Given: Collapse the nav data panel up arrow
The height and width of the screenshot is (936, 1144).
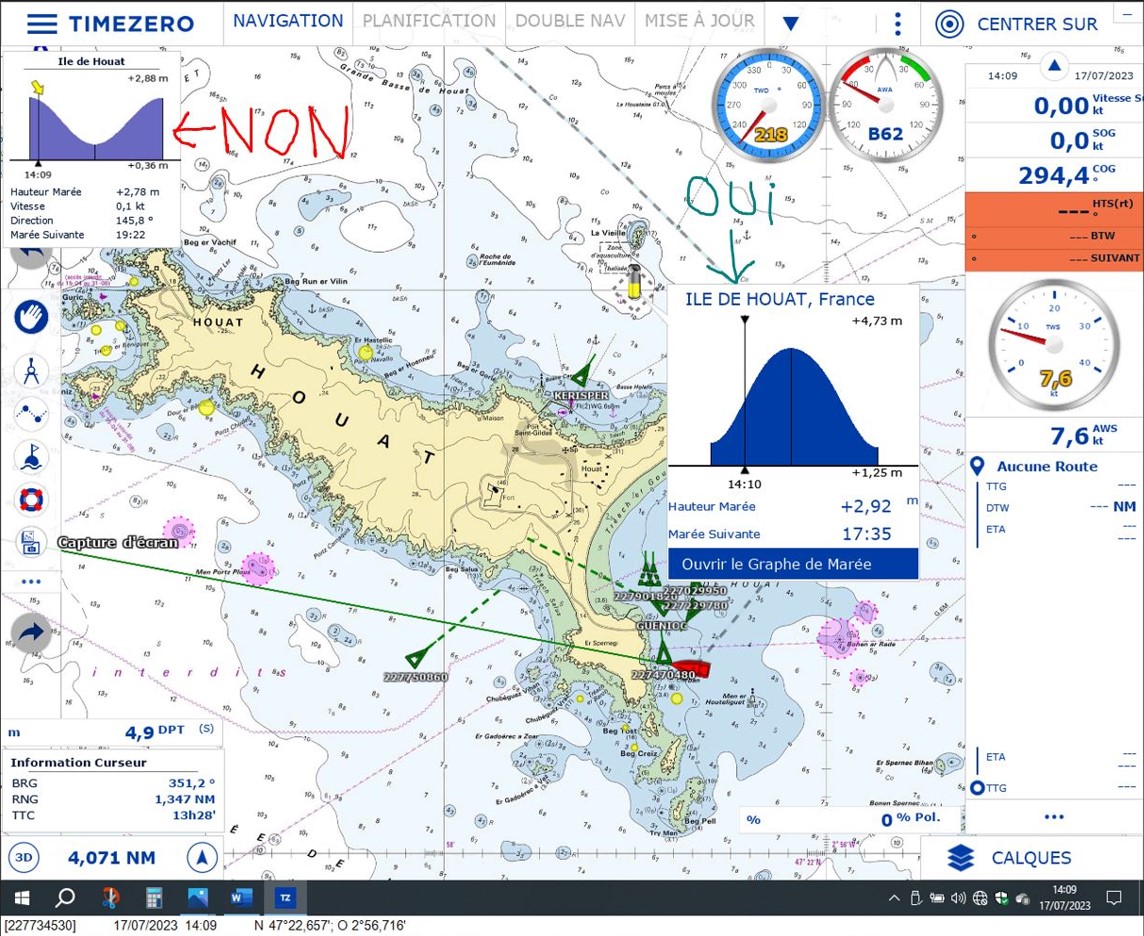Looking at the screenshot, I should pos(1054,66).
